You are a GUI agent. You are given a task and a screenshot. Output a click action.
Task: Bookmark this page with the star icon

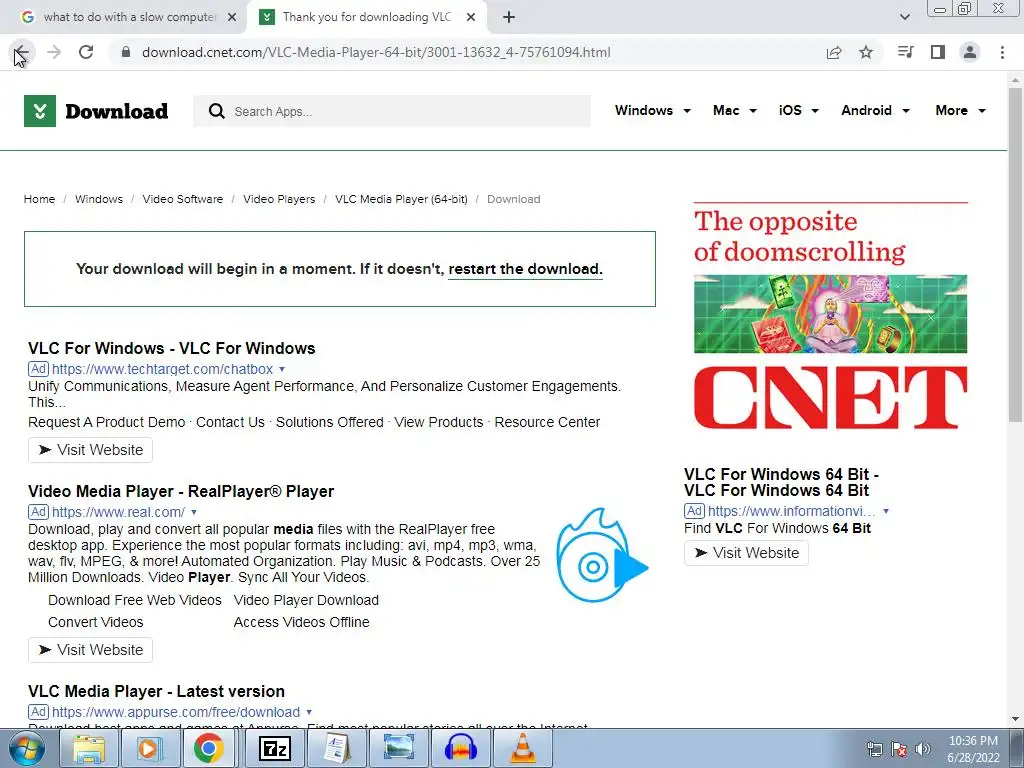(x=866, y=52)
